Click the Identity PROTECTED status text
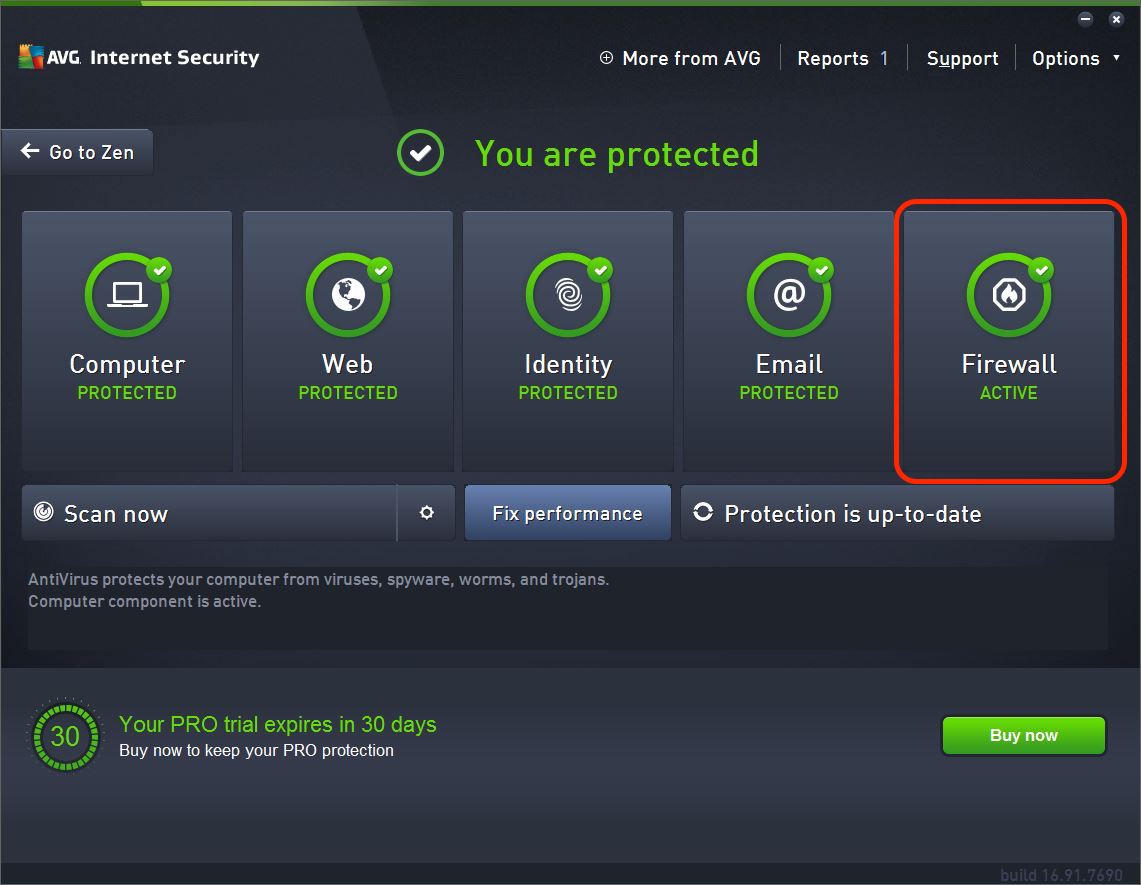 click(568, 393)
